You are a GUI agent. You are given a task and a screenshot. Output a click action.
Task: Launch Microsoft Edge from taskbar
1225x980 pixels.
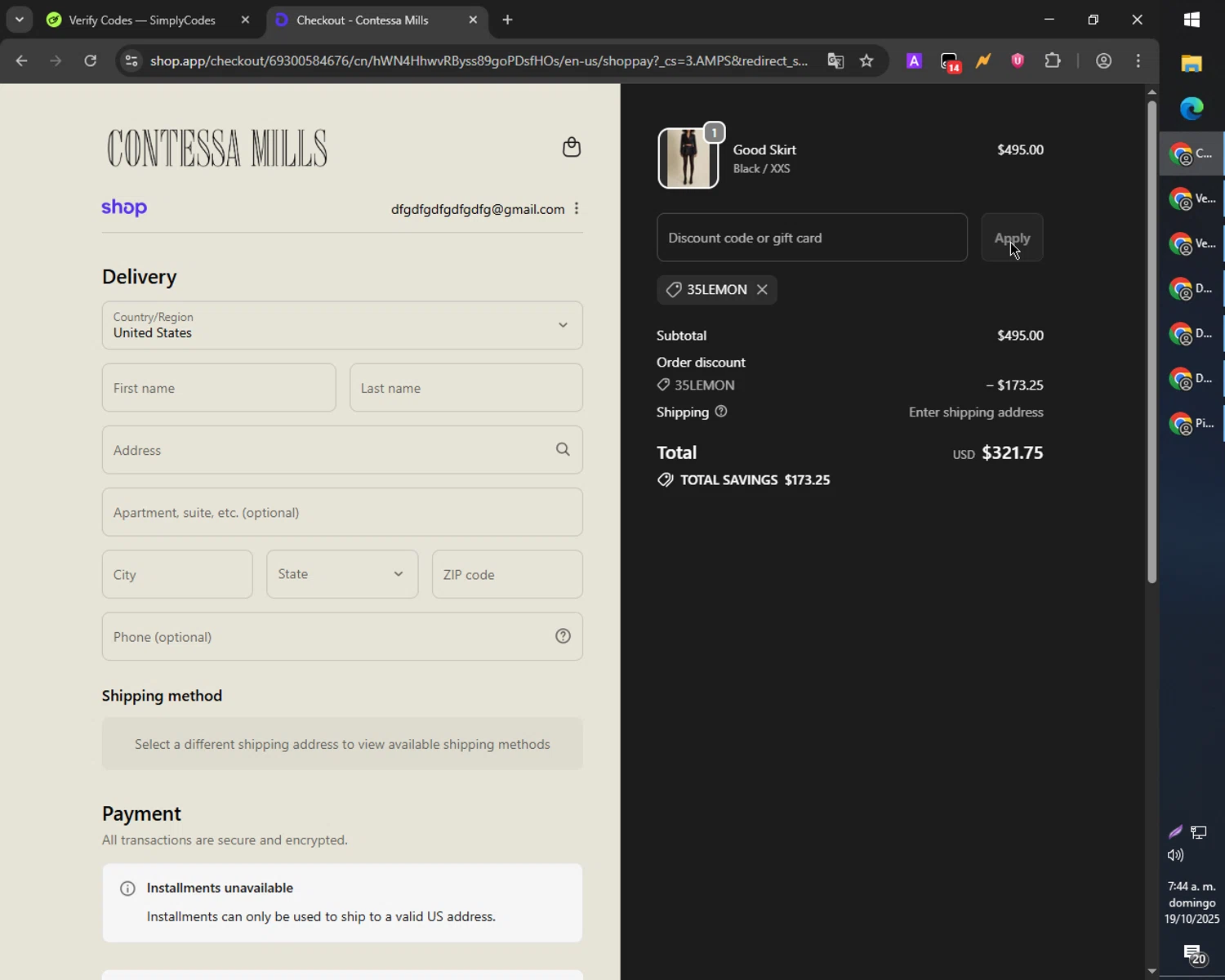[1192, 108]
